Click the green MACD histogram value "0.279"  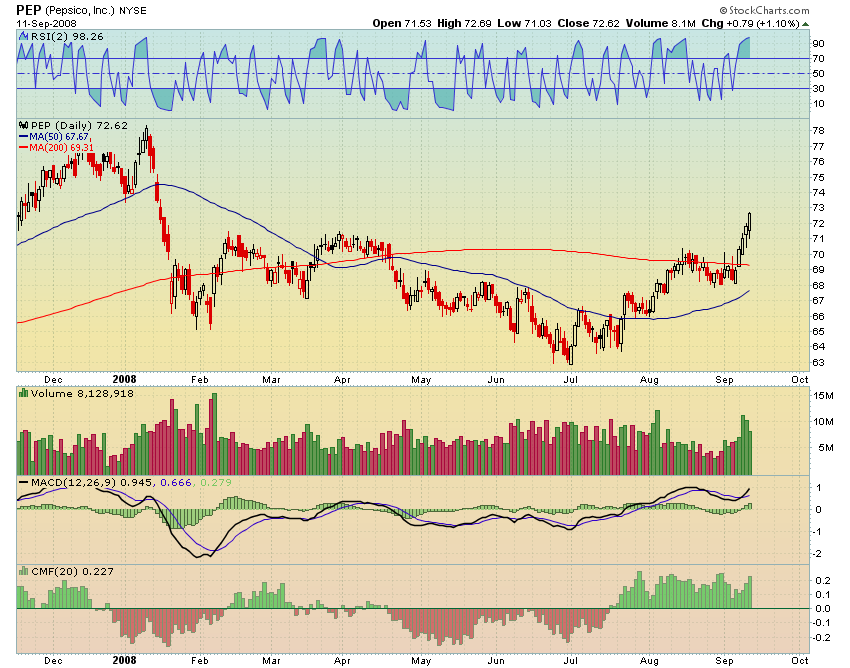click(216, 482)
